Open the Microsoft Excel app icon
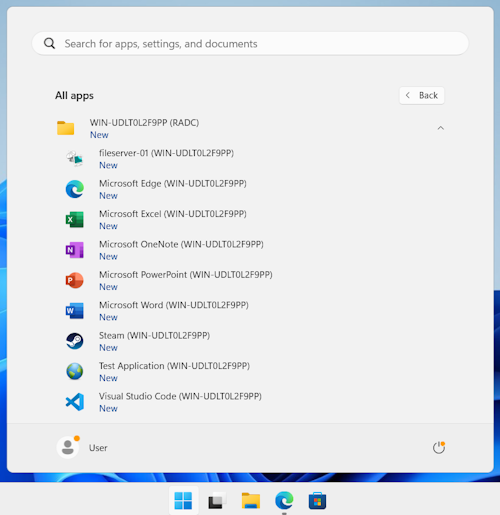The width and height of the screenshot is (500, 515). pos(74,219)
